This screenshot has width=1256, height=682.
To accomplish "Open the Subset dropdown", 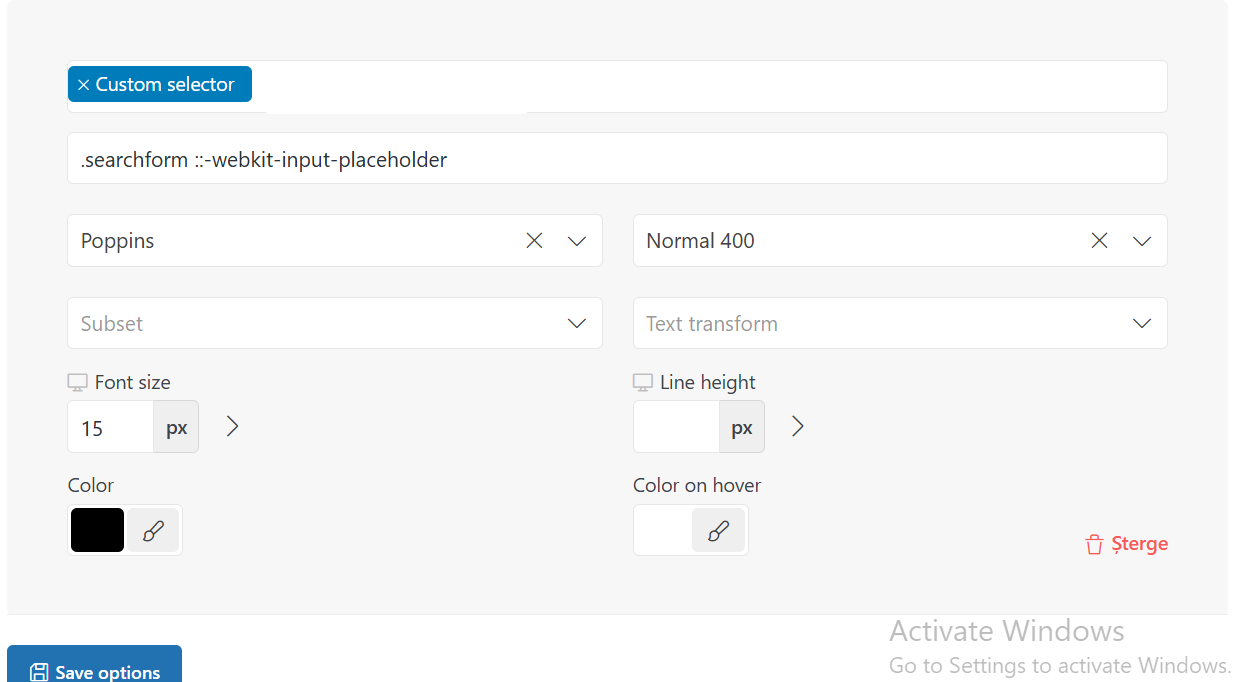I will 335,323.
